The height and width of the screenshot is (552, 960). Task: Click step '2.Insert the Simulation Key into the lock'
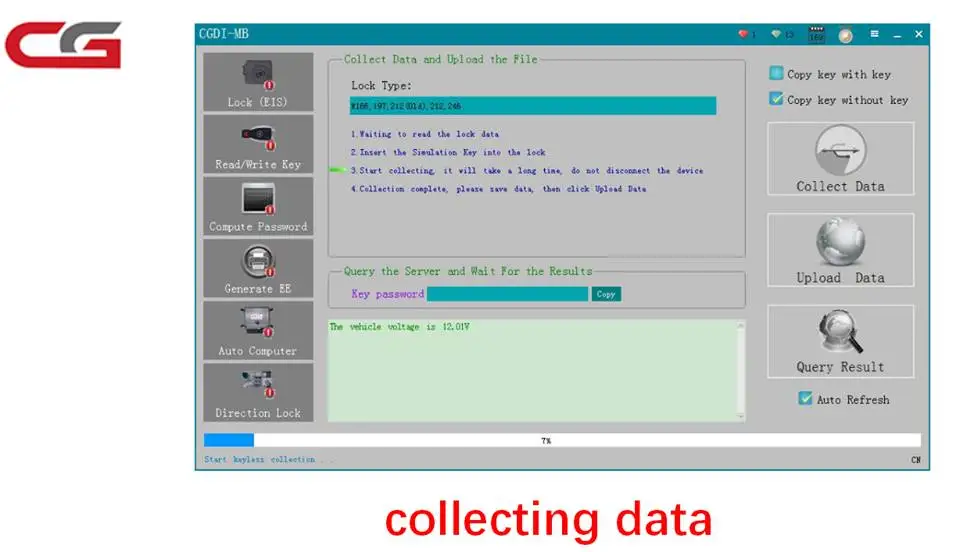(x=448, y=152)
